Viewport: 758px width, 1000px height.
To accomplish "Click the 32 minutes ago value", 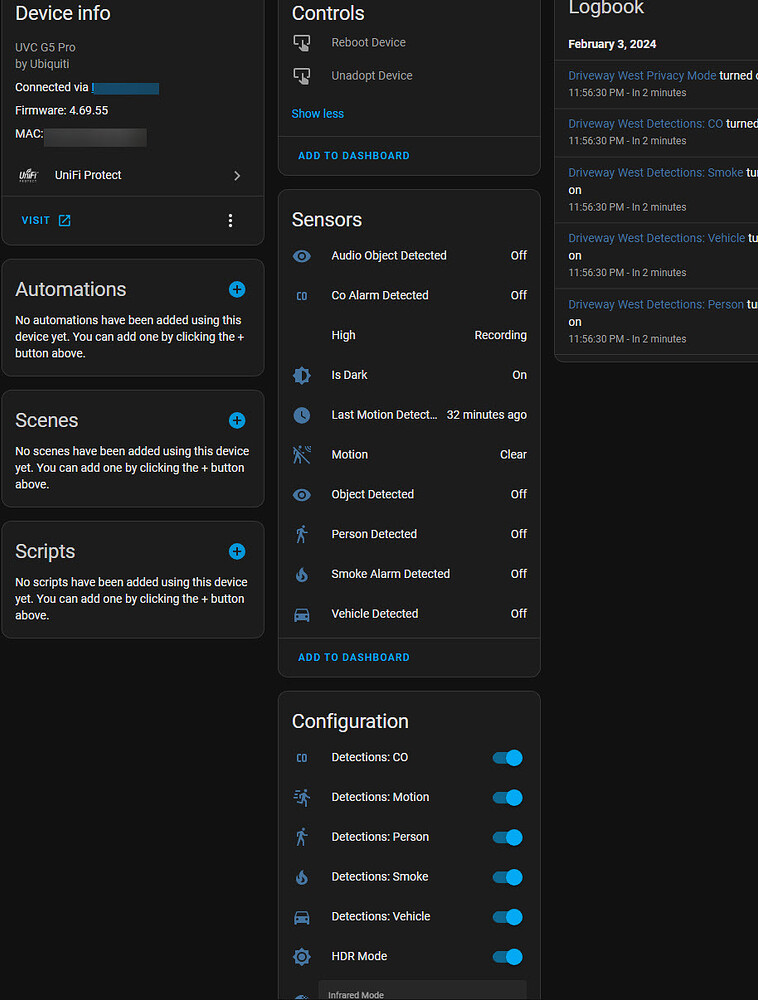I will pos(486,415).
